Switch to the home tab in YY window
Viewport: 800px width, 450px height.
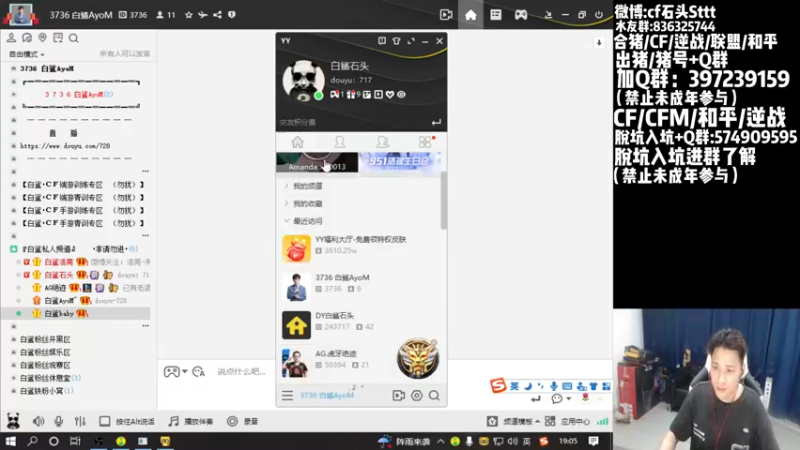[297, 142]
